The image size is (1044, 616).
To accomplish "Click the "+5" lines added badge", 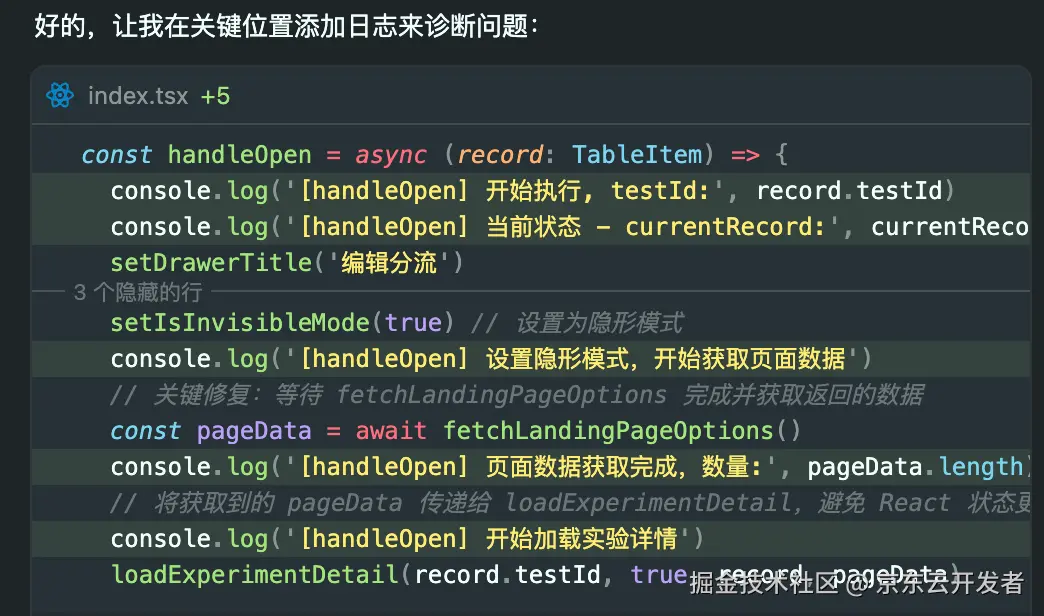I will coord(216,96).
